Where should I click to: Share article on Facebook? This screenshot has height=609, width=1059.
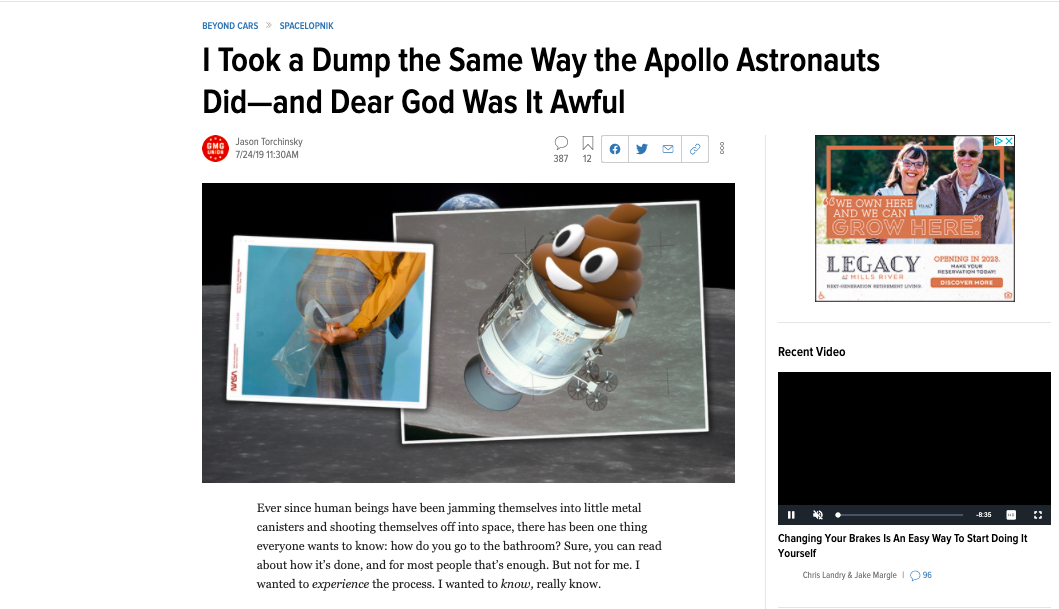[615, 149]
